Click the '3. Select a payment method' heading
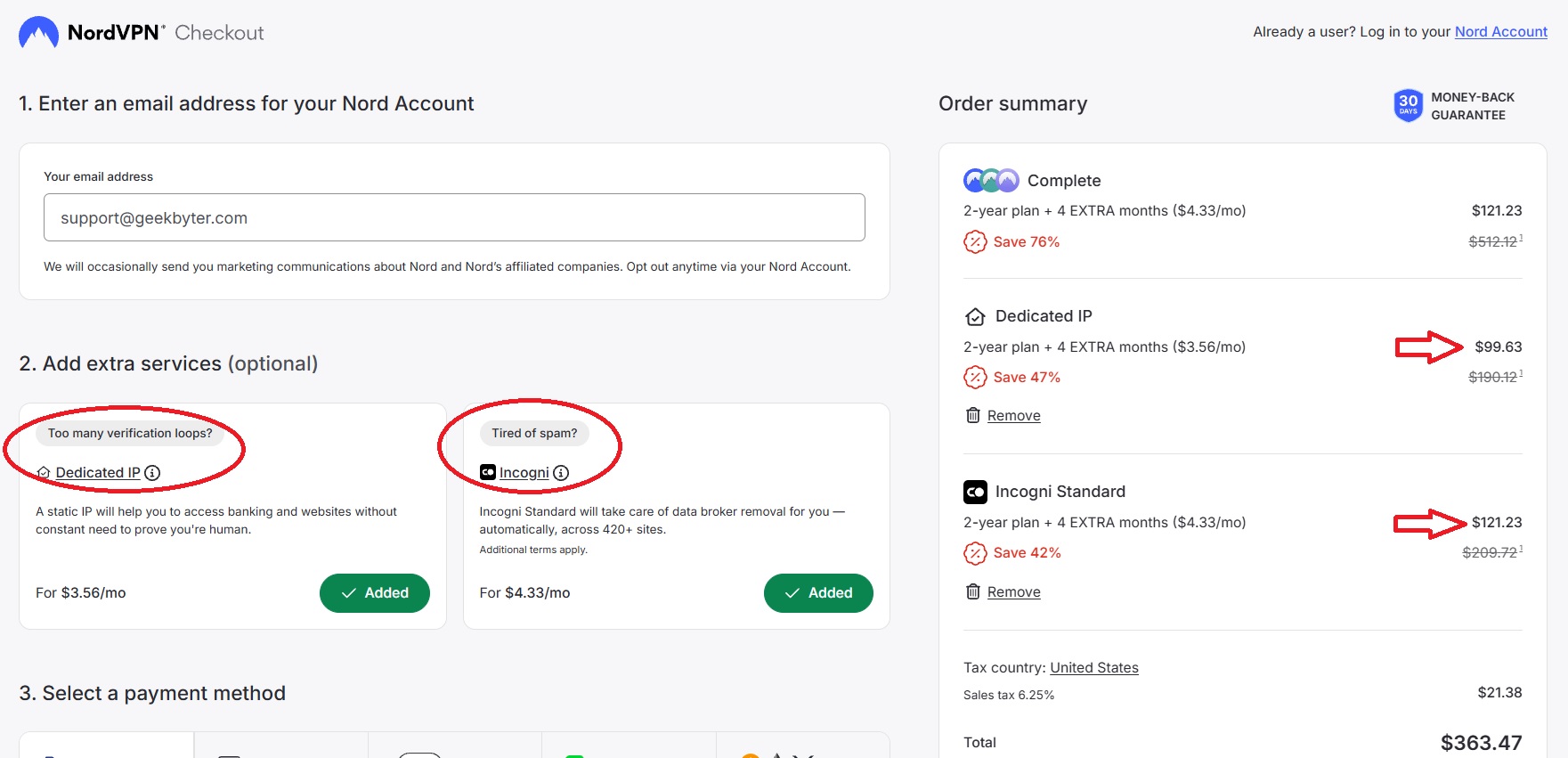Screen dimensions: 1568x758 tap(152, 694)
